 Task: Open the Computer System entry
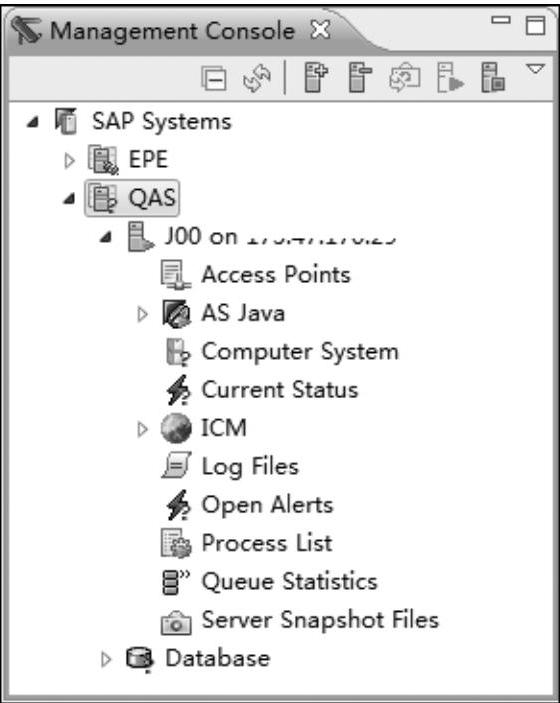coord(300,352)
